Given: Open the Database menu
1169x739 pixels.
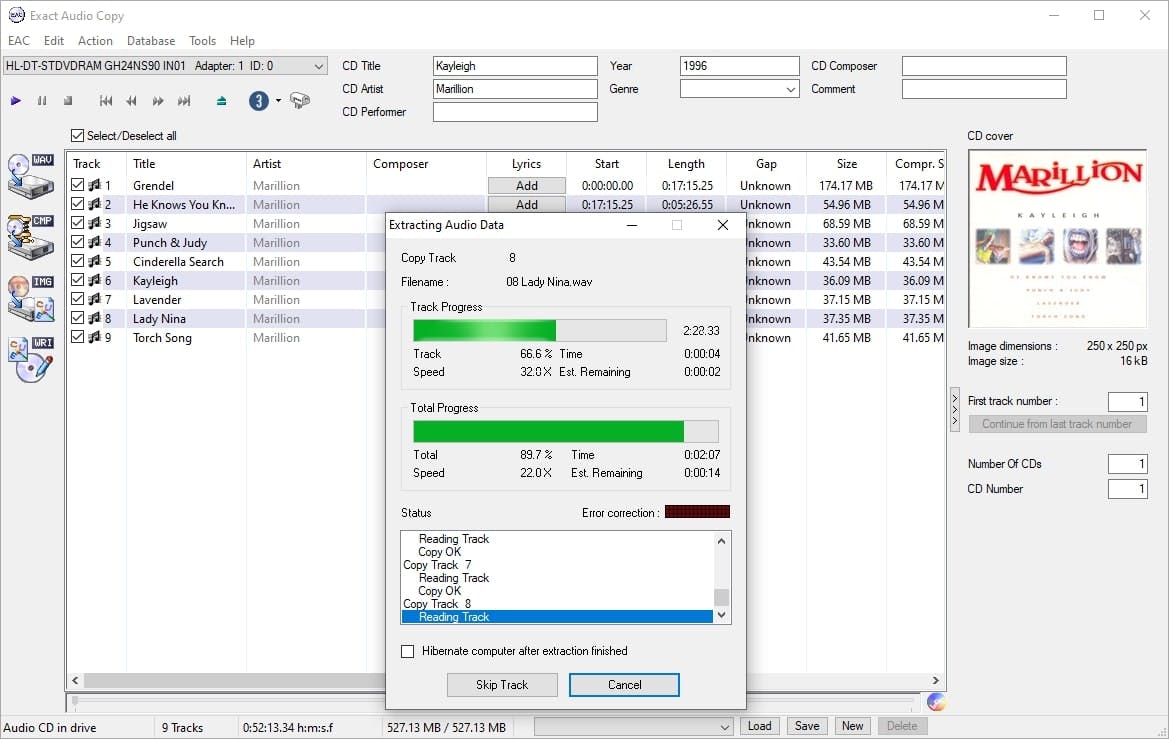Looking at the screenshot, I should coord(151,41).
